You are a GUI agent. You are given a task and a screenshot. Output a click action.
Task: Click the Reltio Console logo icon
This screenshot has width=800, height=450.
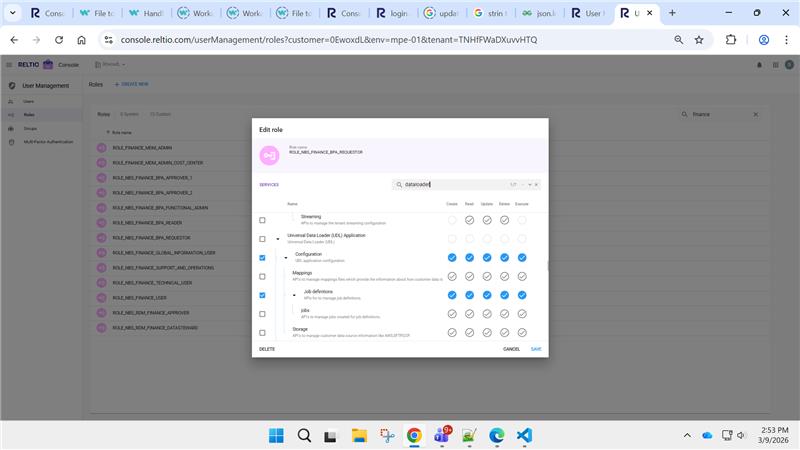pos(48,64)
